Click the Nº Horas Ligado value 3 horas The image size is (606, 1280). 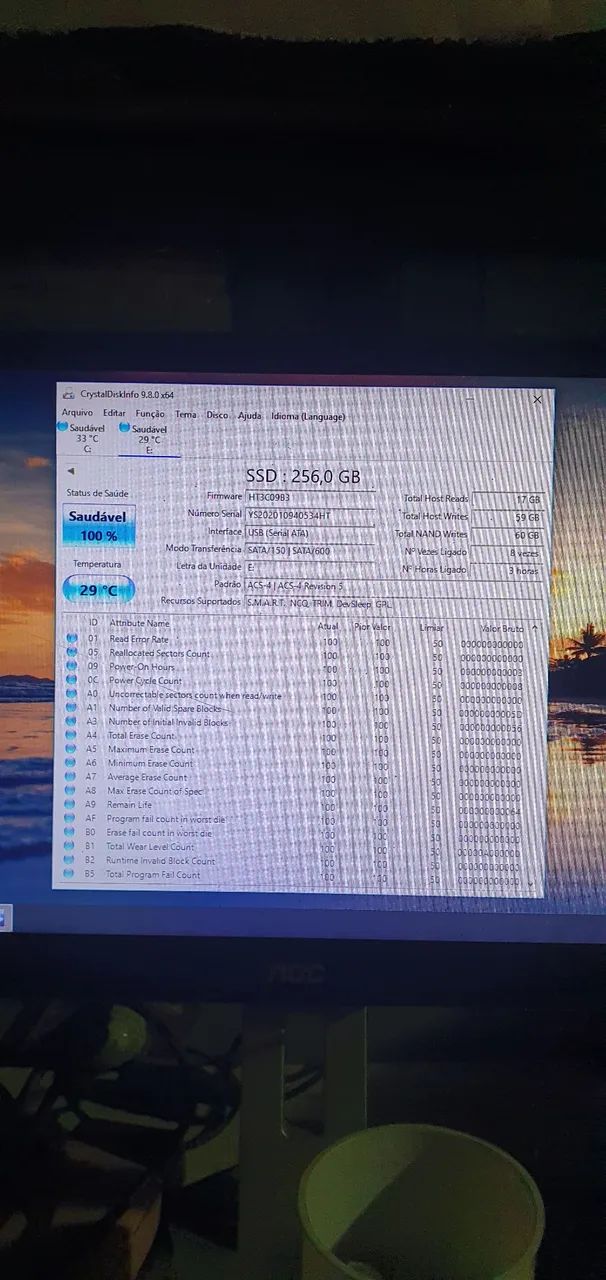[508, 570]
